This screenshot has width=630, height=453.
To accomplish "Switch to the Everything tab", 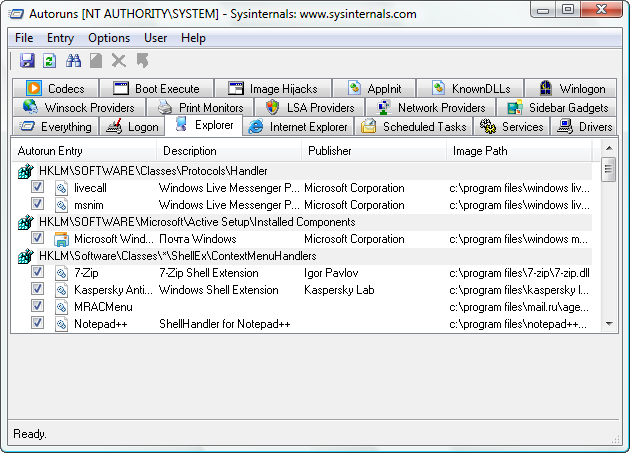I will coord(55,126).
